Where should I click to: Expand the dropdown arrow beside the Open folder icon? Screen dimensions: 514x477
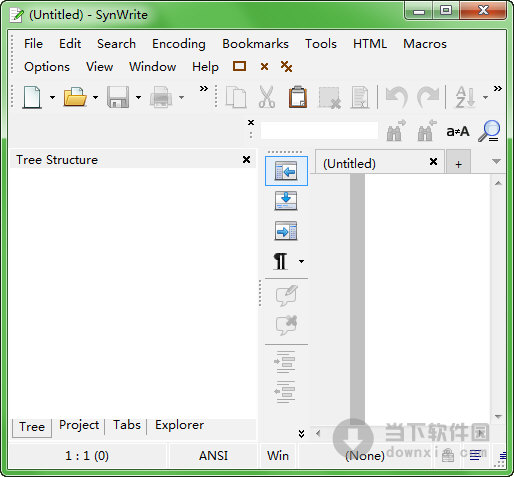click(x=95, y=97)
